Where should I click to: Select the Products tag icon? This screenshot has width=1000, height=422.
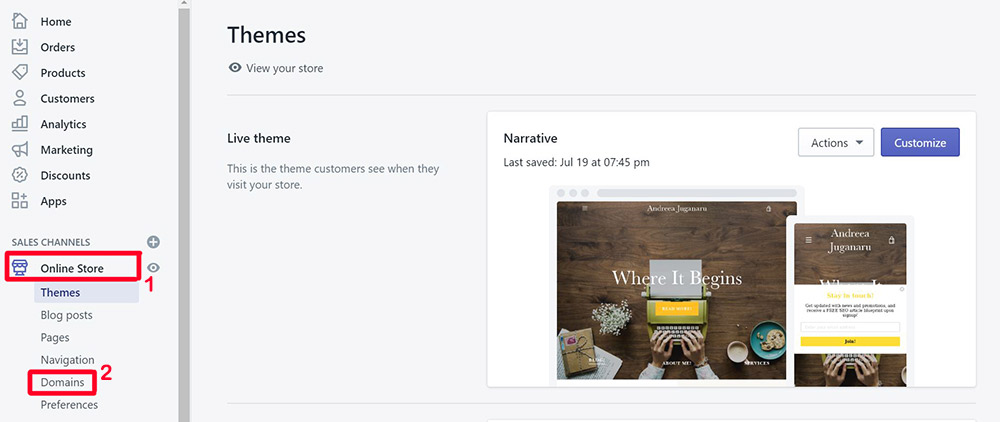[20, 73]
